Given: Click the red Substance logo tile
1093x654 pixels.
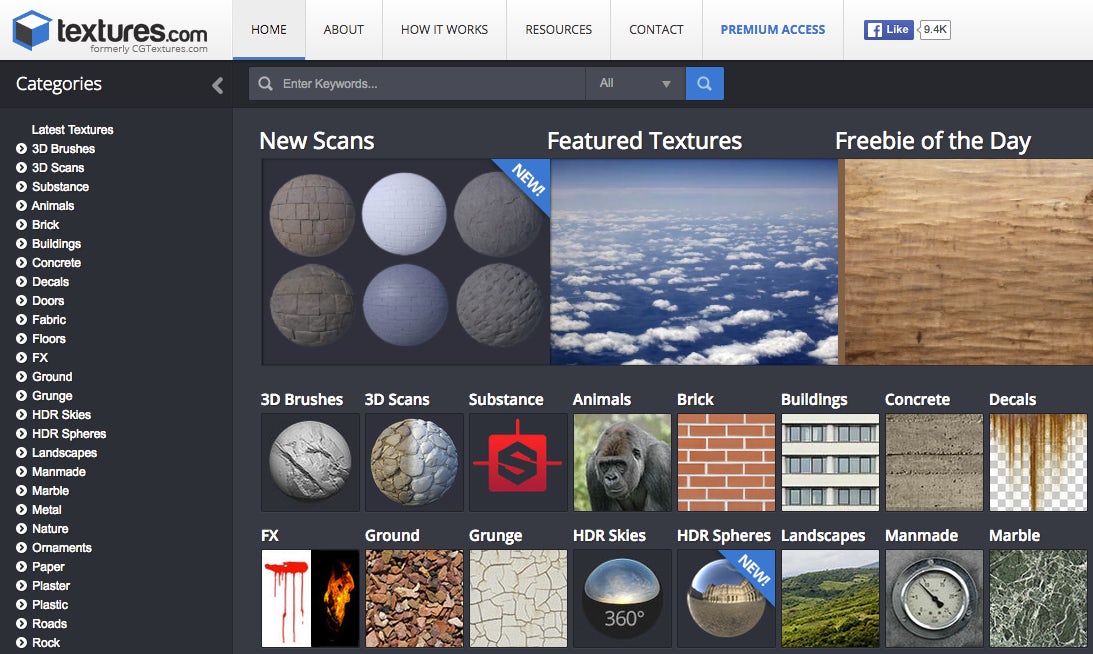Looking at the screenshot, I should (518, 462).
